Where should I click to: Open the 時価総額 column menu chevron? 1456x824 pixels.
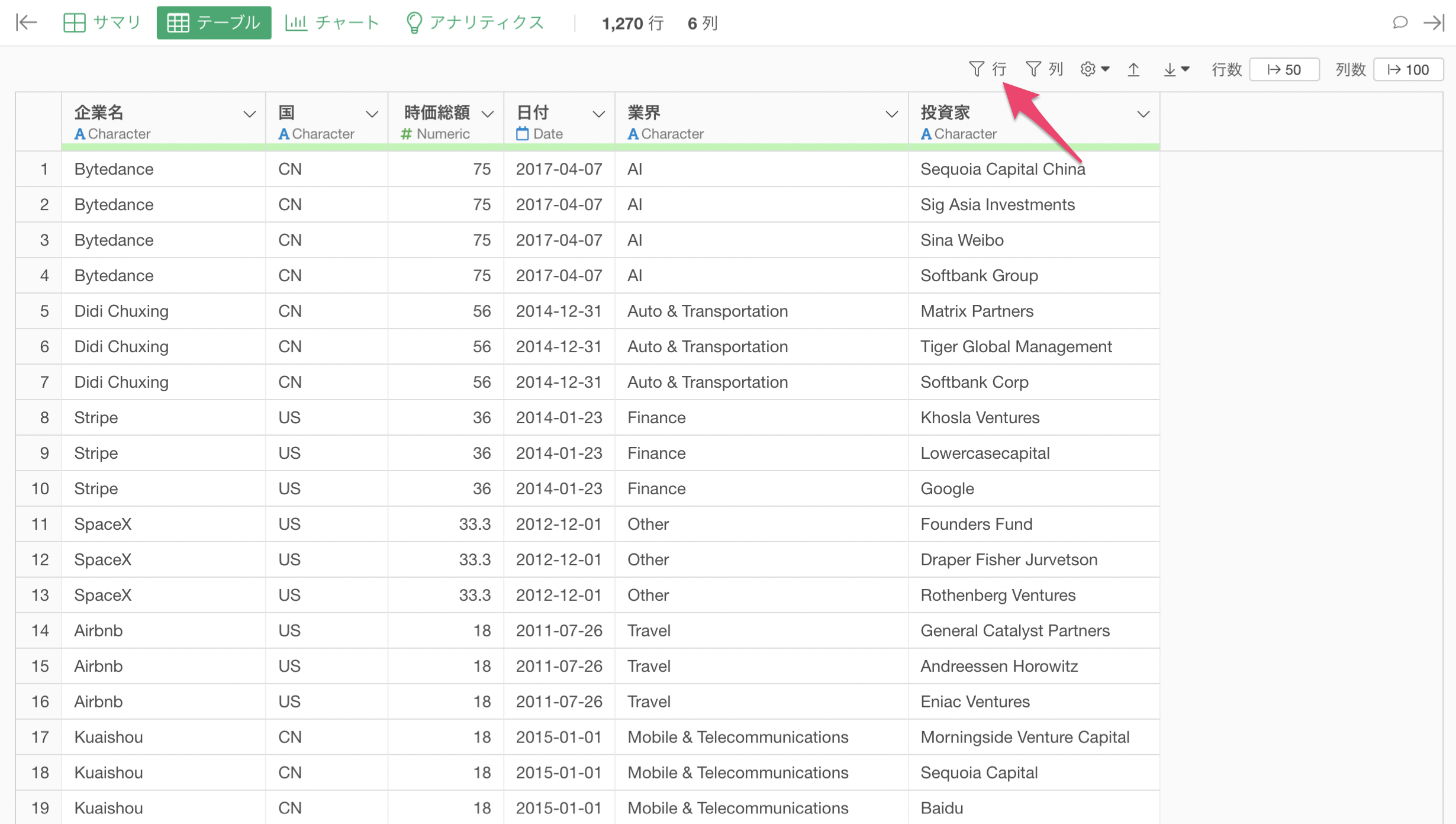488,114
